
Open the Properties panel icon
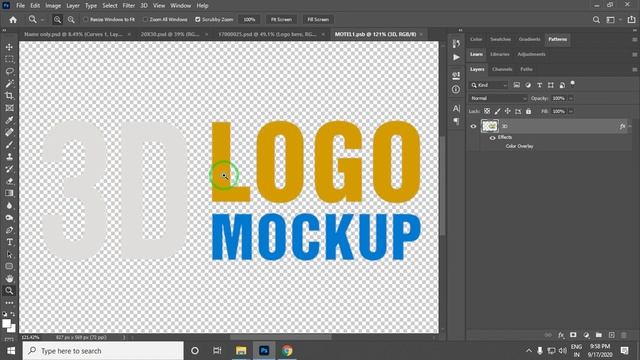click(456, 75)
